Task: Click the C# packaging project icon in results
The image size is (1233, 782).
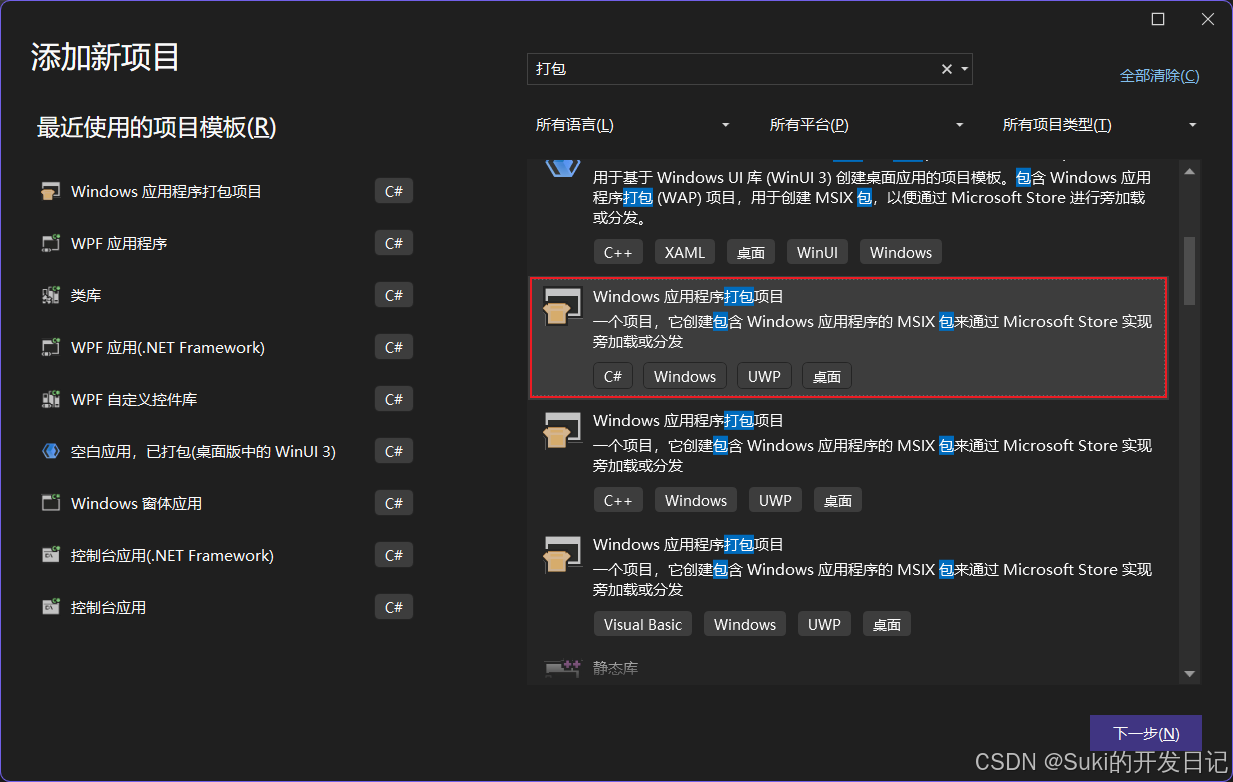Action: click(x=562, y=306)
